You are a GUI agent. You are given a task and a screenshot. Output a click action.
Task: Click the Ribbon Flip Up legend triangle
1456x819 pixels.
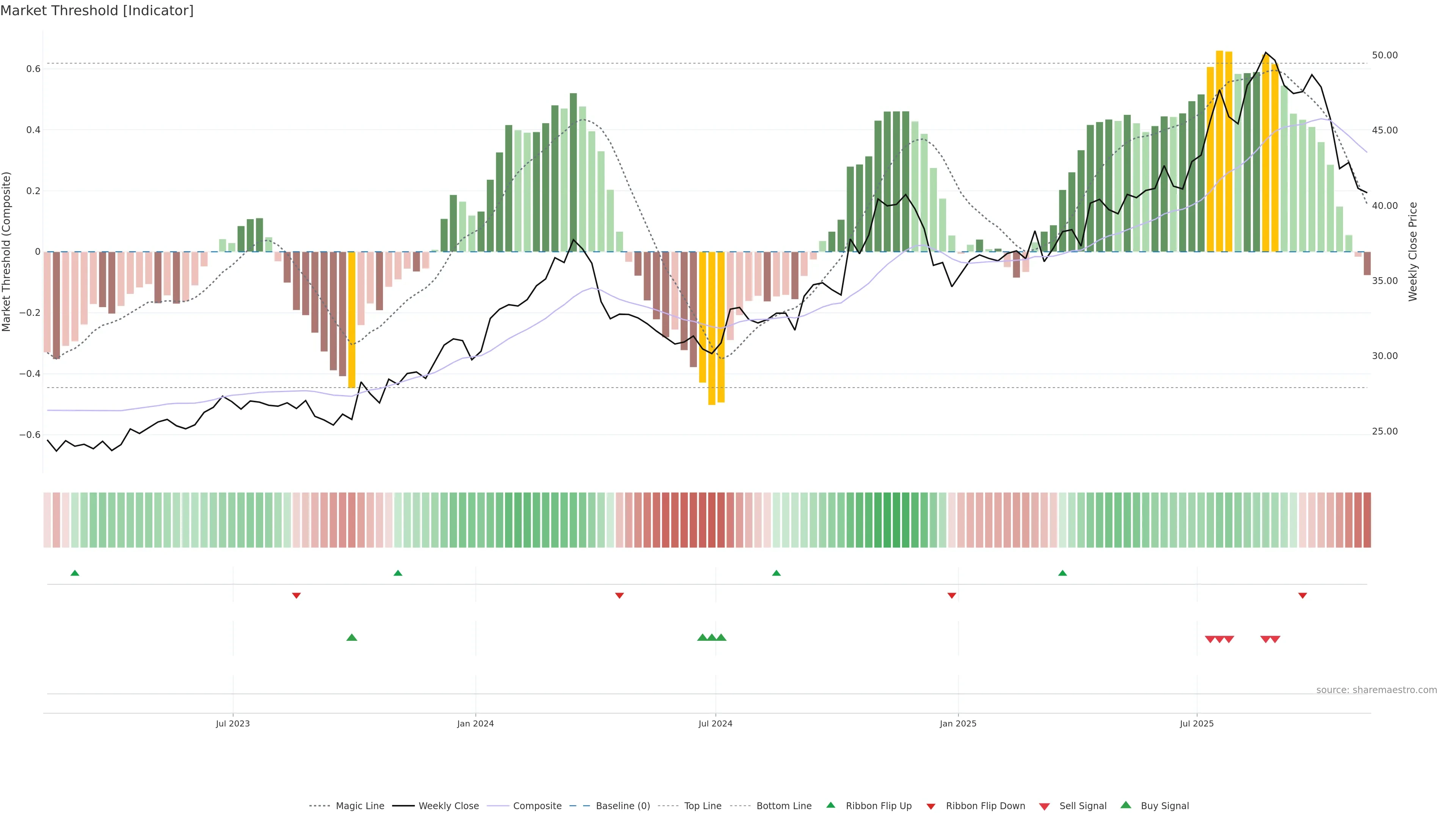point(831,805)
